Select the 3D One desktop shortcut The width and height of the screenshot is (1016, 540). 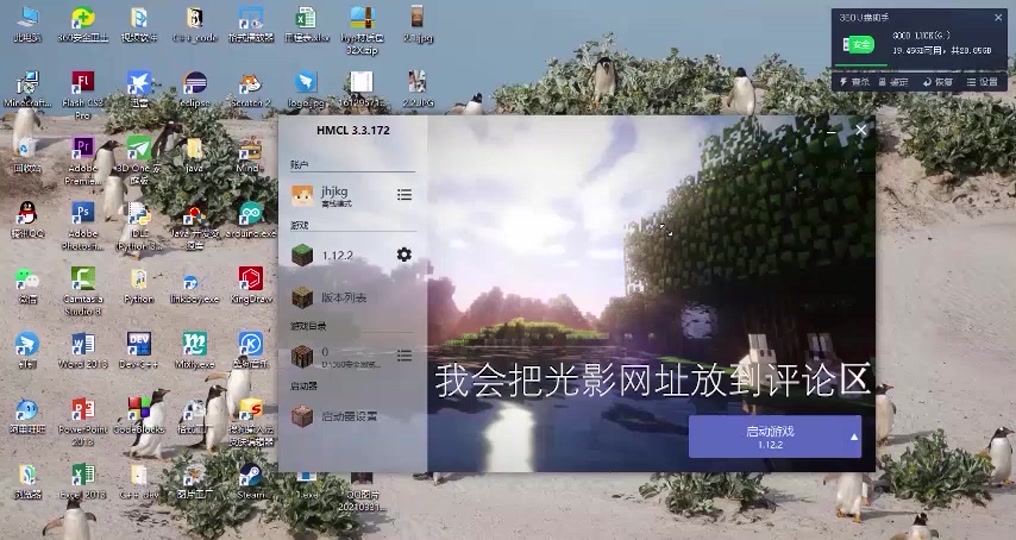click(x=139, y=161)
